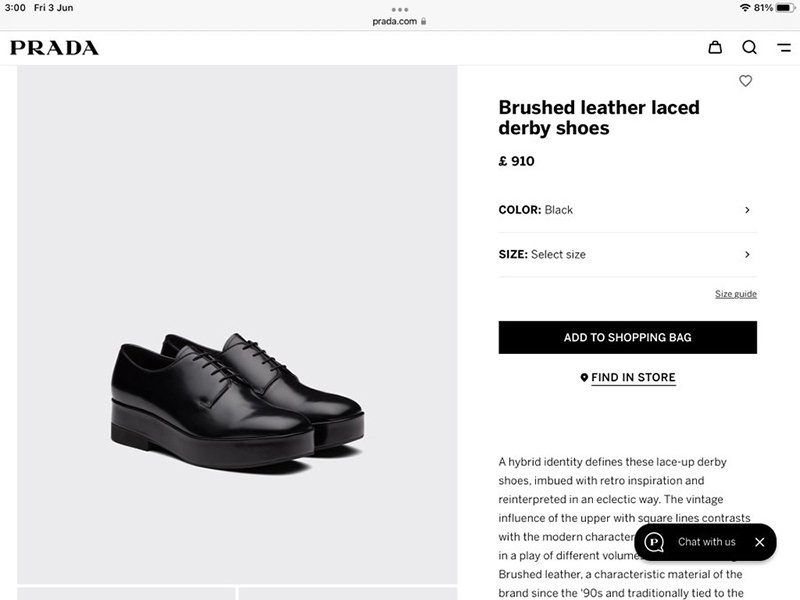800x600 pixels.
Task: Click the search magnifier icon
Action: coord(749,47)
